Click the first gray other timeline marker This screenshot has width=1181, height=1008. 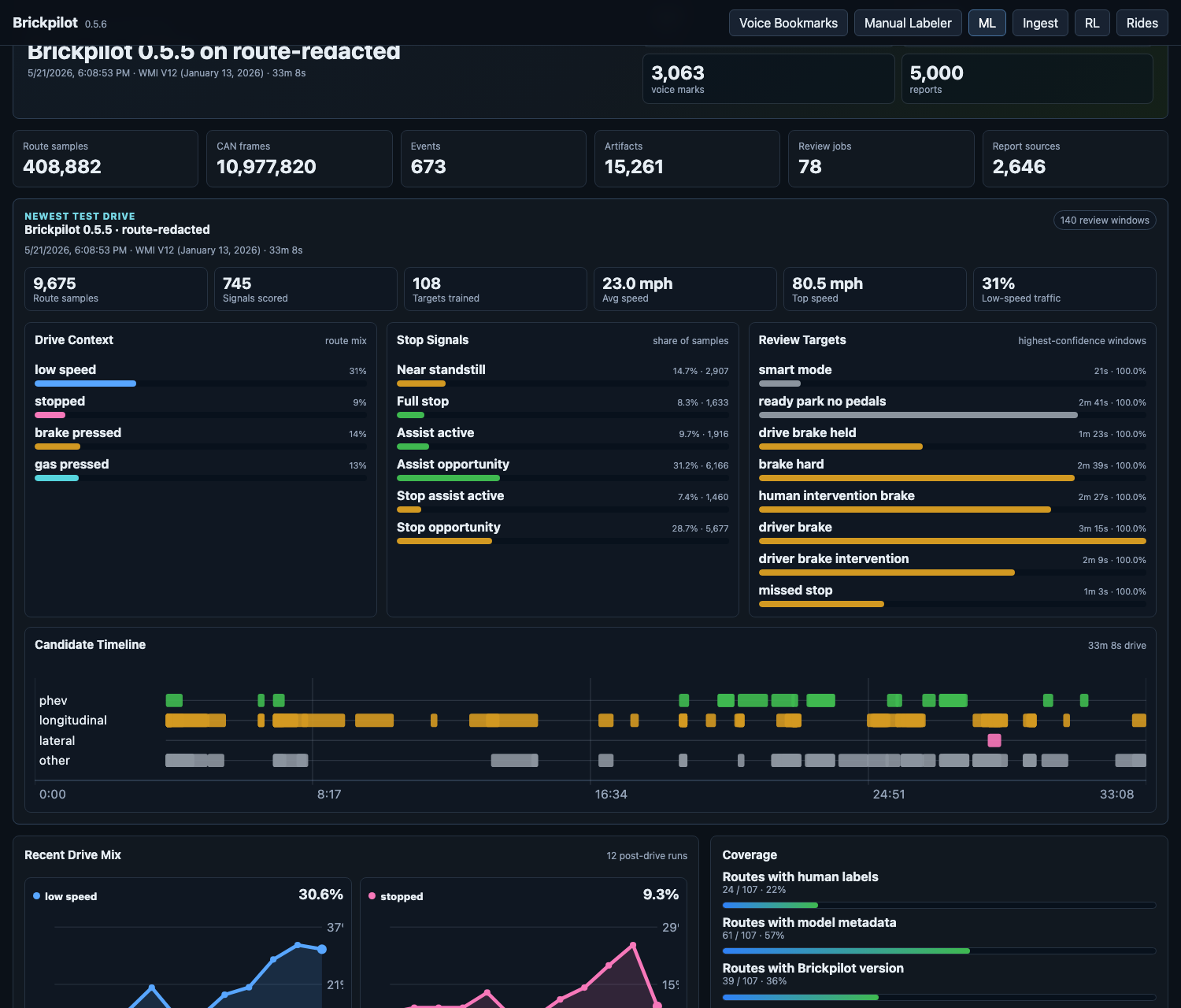tap(194, 760)
